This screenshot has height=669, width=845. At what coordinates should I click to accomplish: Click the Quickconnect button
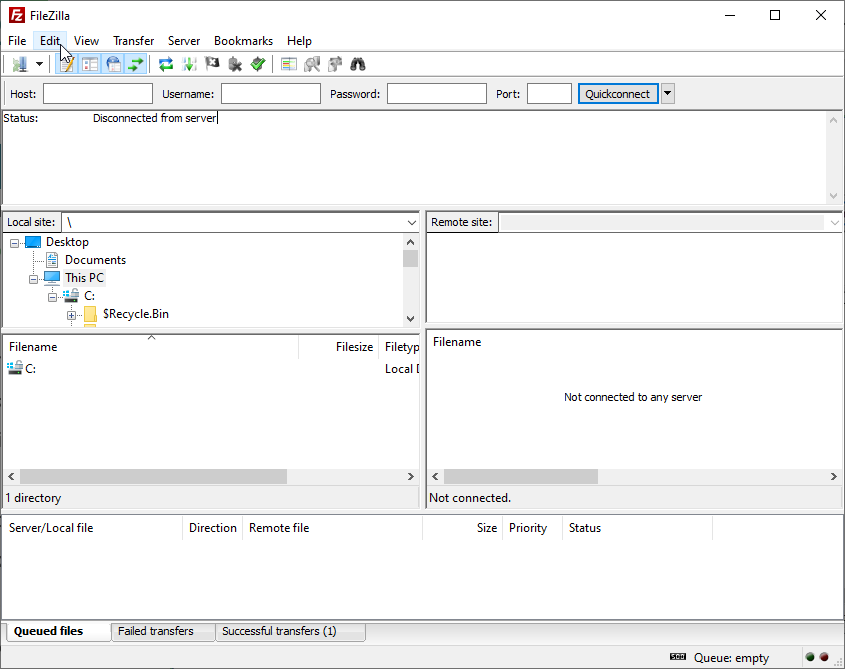pos(618,94)
